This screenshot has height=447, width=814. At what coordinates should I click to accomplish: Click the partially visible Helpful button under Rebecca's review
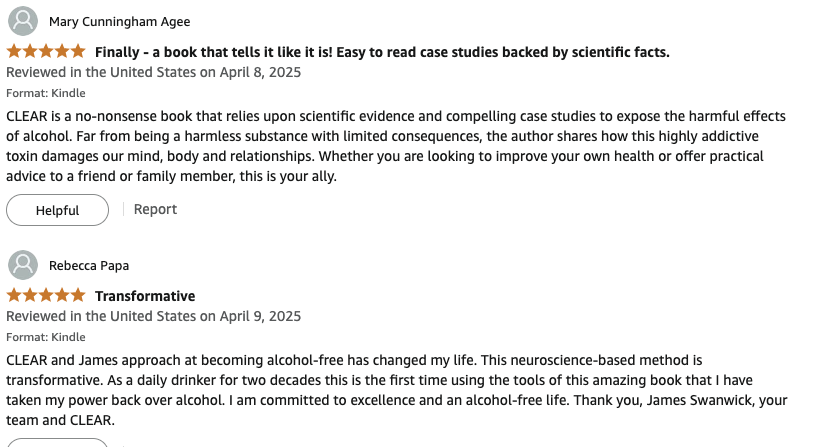[58, 442]
